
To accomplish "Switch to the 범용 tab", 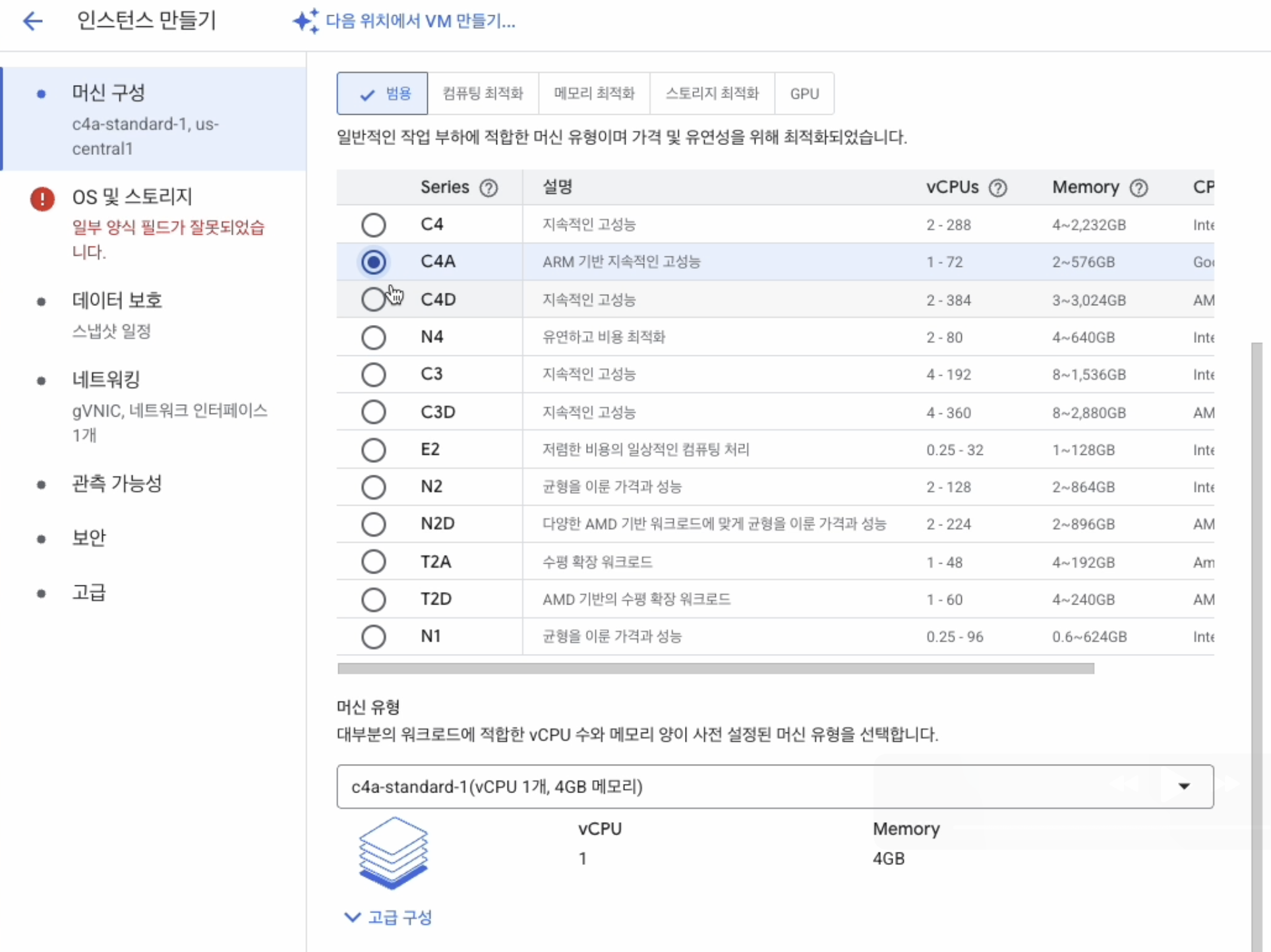I will tap(382, 94).
